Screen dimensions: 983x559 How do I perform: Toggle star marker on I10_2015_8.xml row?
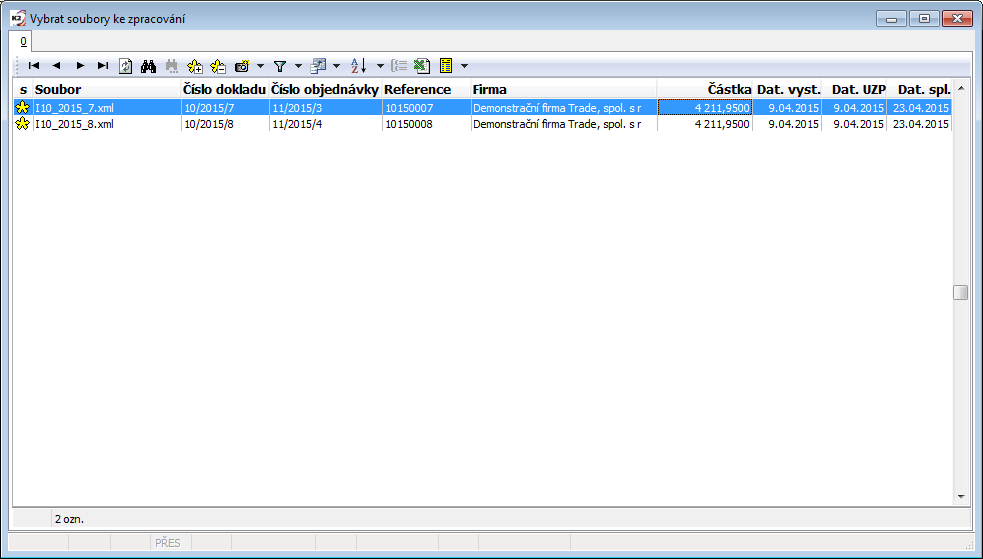pos(23,124)
